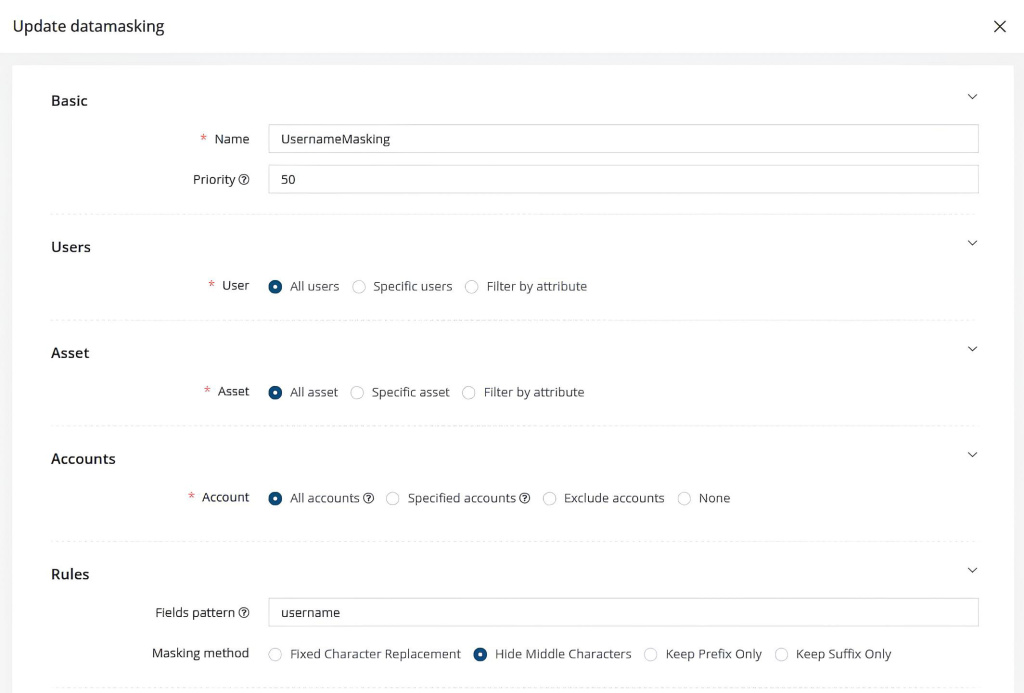The height and width of the screenshot is (693, 1024).
Task: Collapse the Accounts section
Action: coord(972,455)
